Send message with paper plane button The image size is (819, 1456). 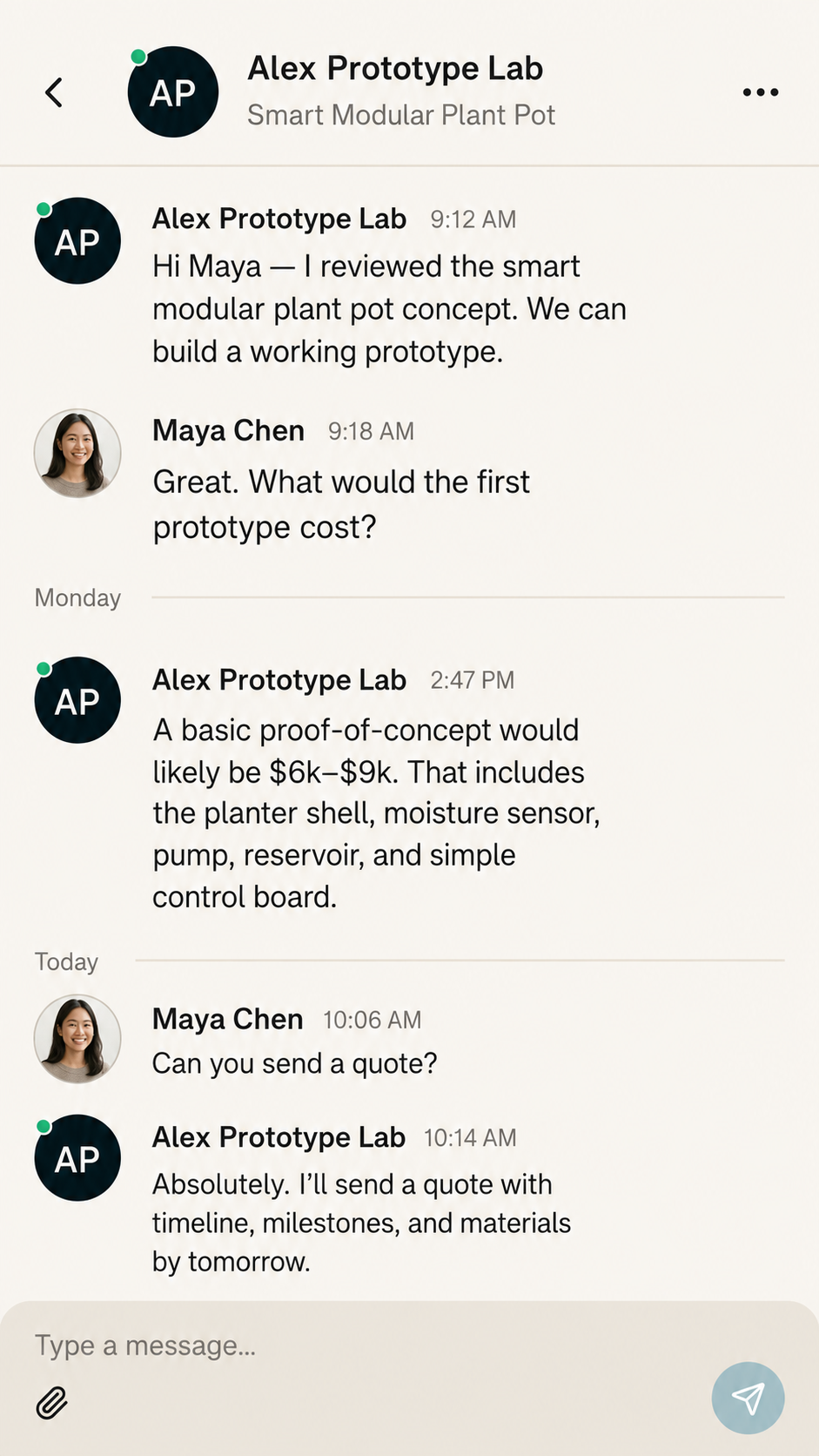748,1398
